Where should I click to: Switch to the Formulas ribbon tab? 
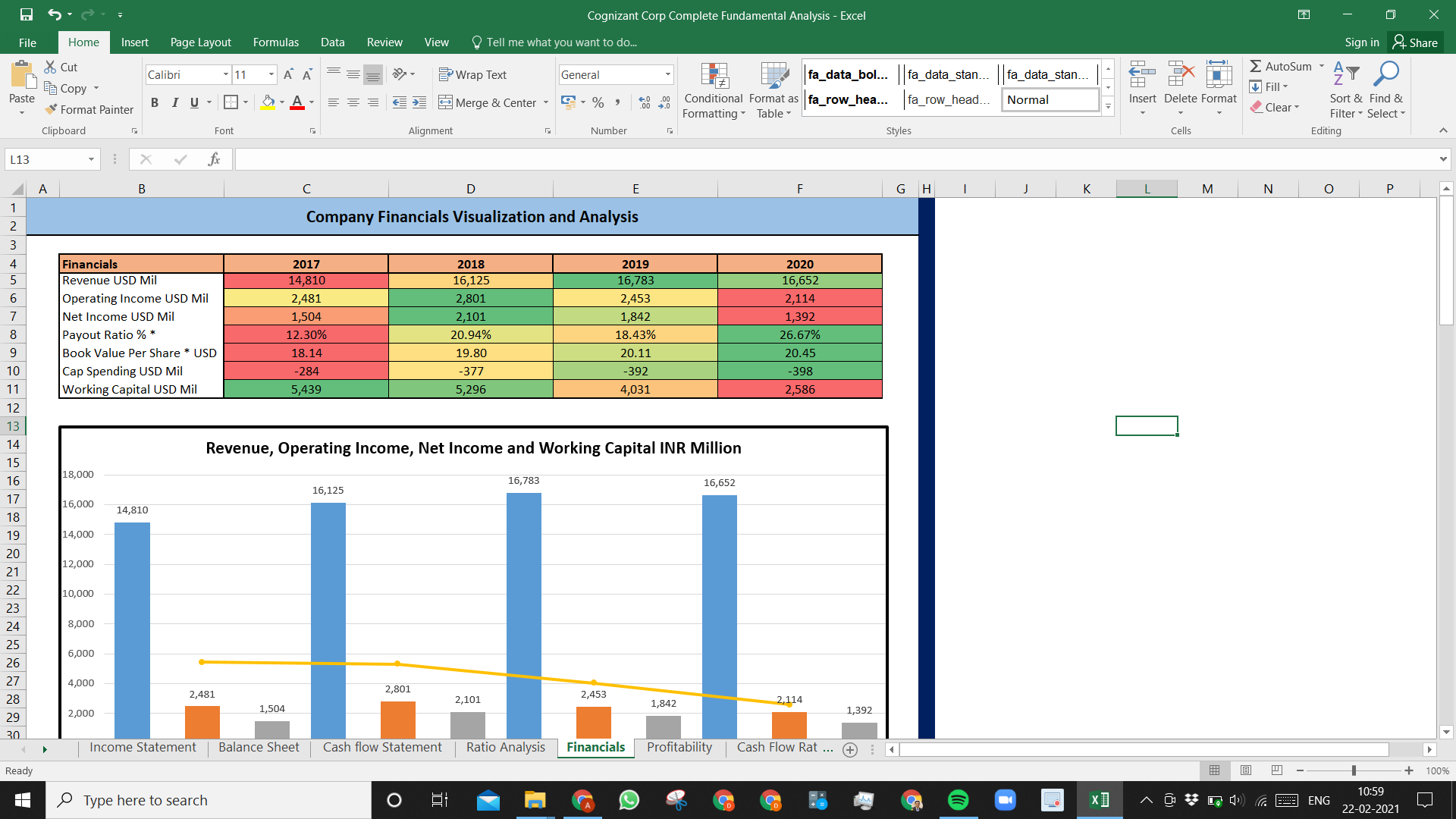pos(276,42)
